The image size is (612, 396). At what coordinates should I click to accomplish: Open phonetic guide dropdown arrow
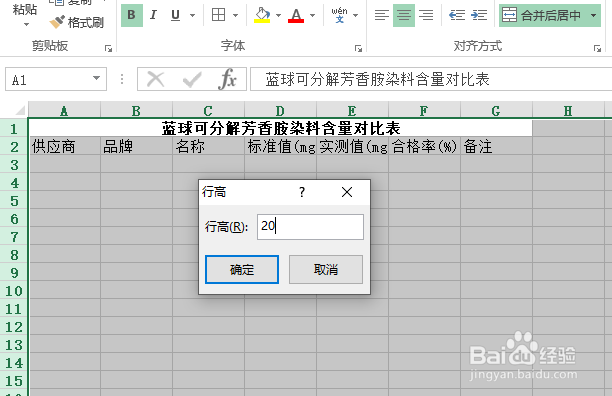(356, 16)
